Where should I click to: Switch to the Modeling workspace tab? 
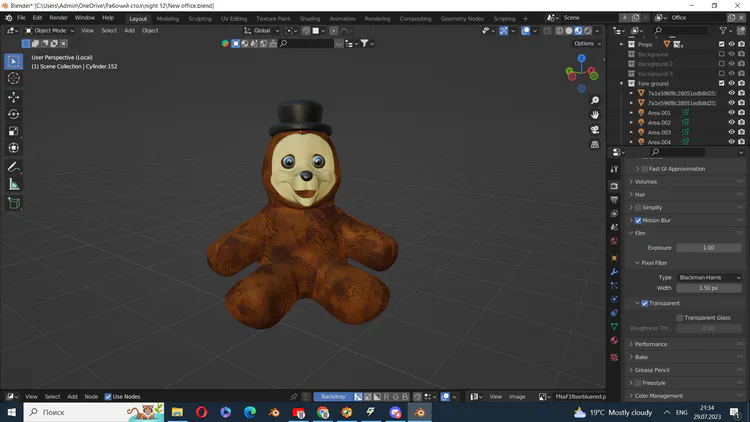click(x=167, y=19)
